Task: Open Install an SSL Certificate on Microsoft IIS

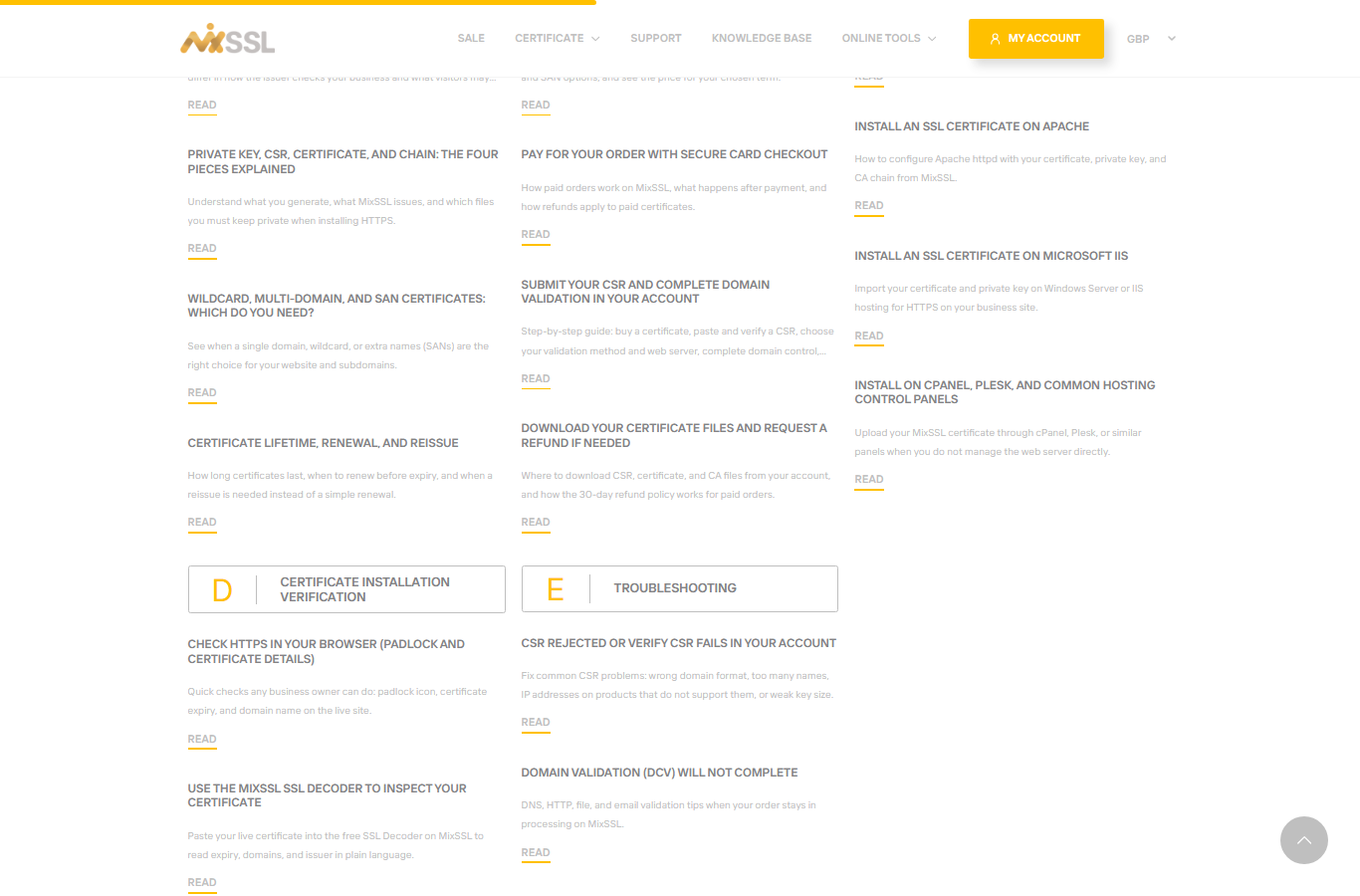Action: [992, 256]
